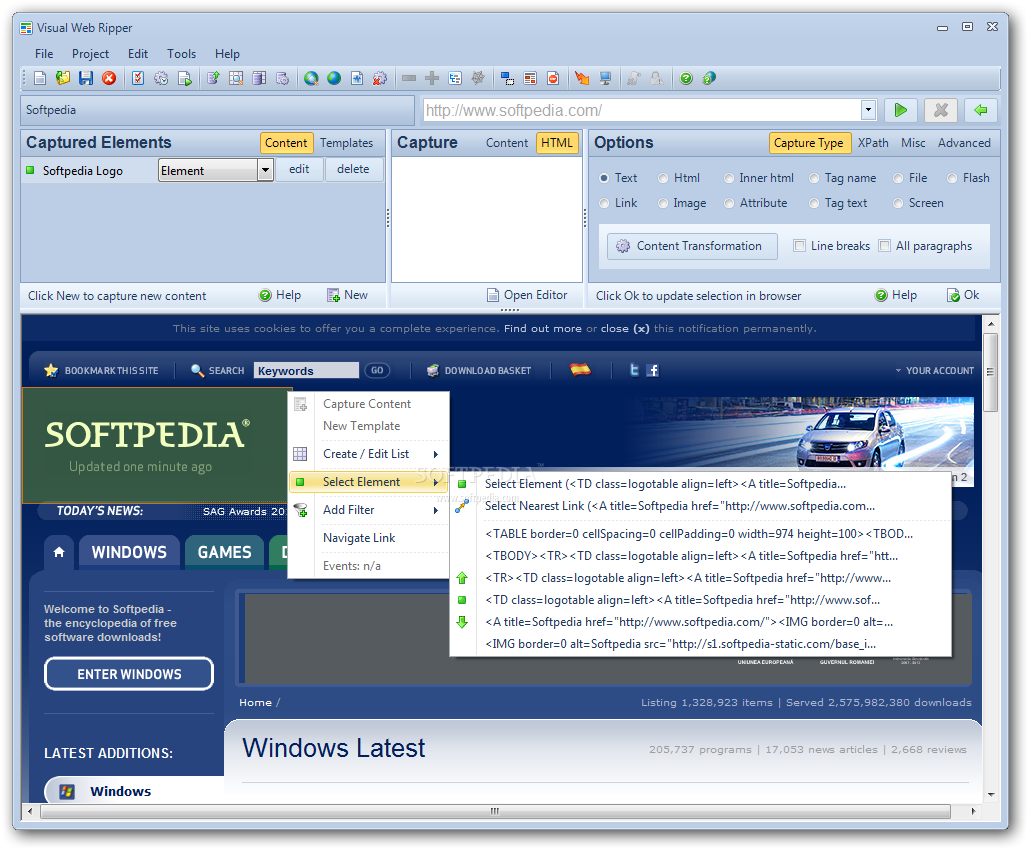Click the green back arrow navigation button
This screenshot has width=1029, height=850.
(980, 110)
